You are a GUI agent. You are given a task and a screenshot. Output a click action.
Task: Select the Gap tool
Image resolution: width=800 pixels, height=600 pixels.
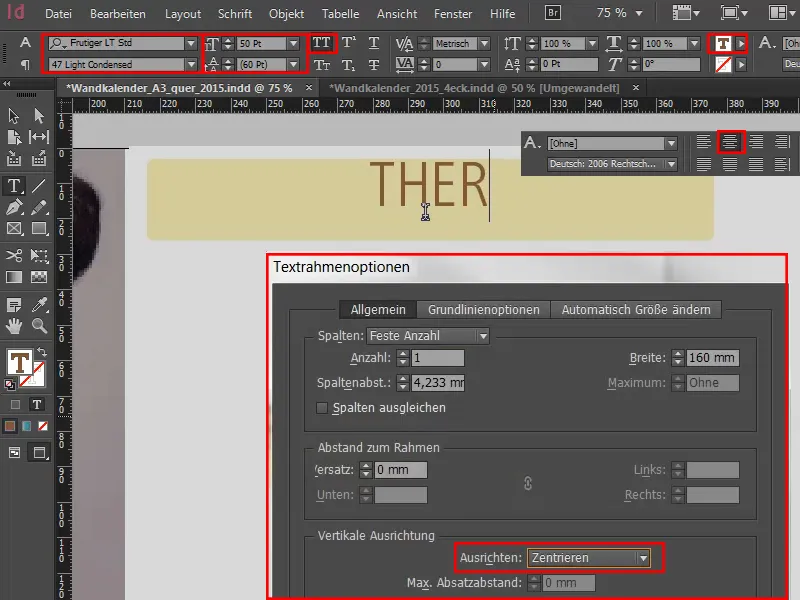(39, 137)
